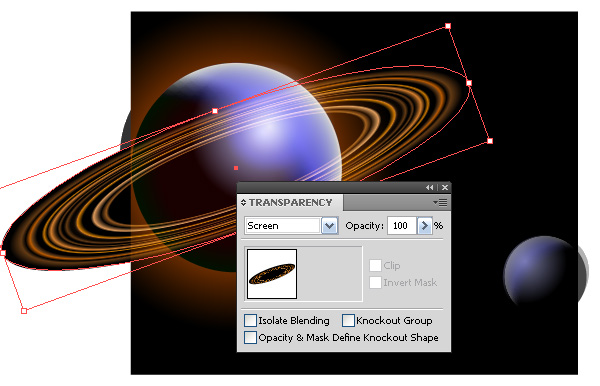
Task: Select the small purple moon sphere
Action: point(540,270)
